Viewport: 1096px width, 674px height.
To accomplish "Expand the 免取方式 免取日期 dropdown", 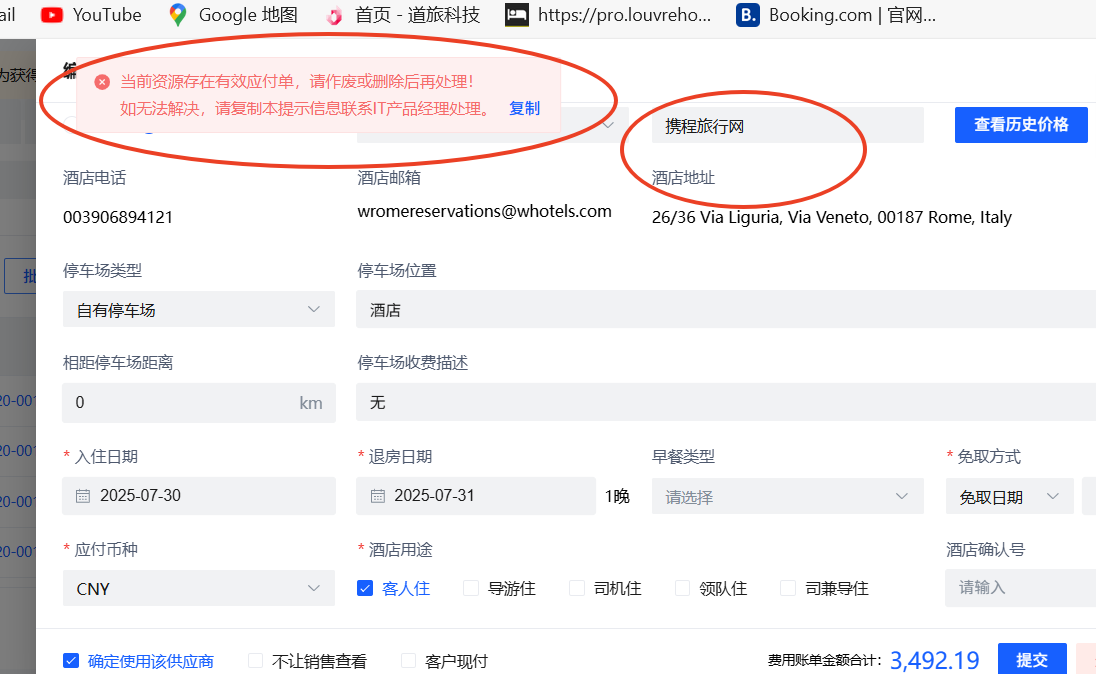I will coord(1009,496).
